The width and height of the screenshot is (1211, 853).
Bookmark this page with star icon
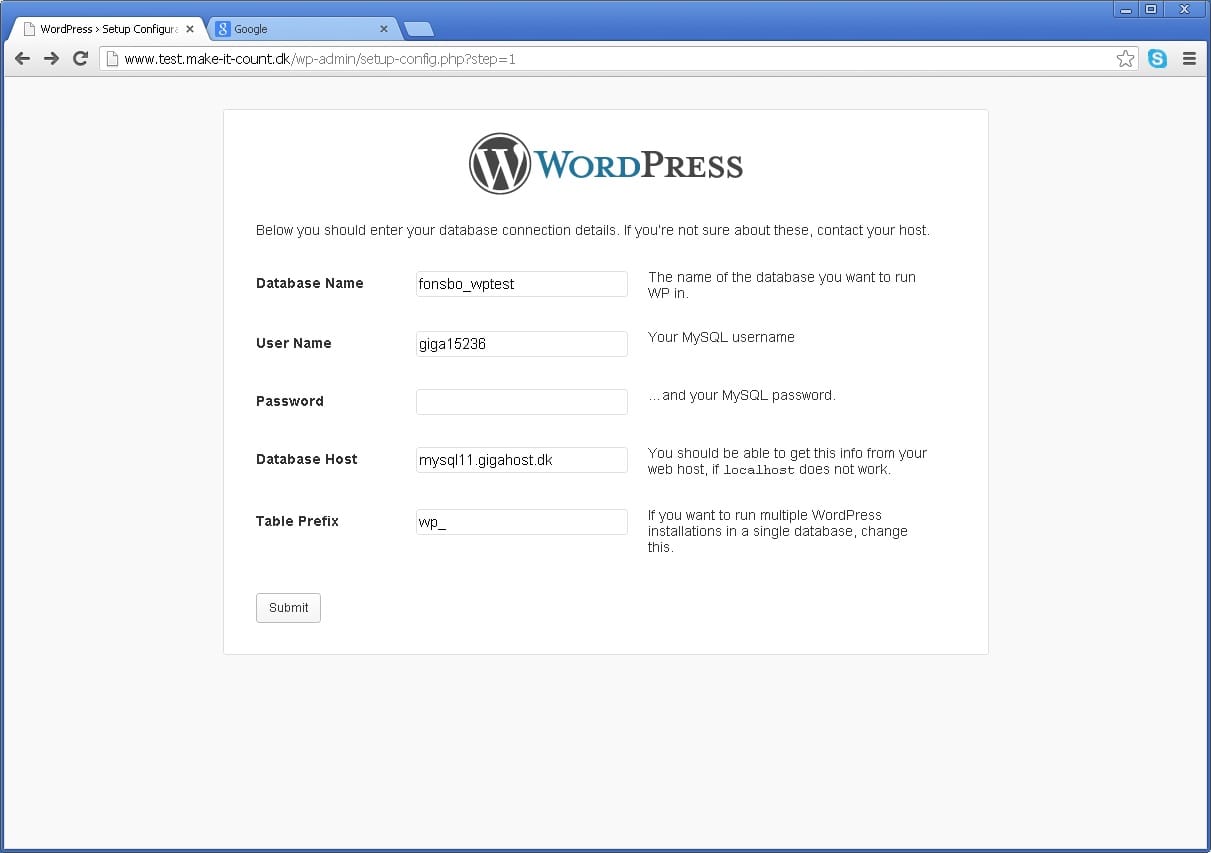pos(1125,59)
